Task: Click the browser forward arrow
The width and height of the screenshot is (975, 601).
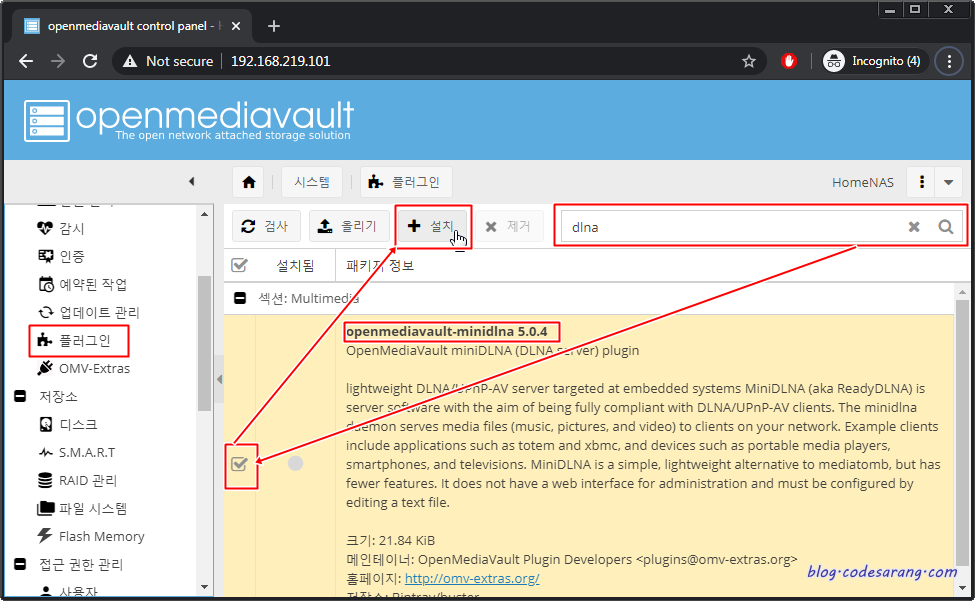Action: 58,61
